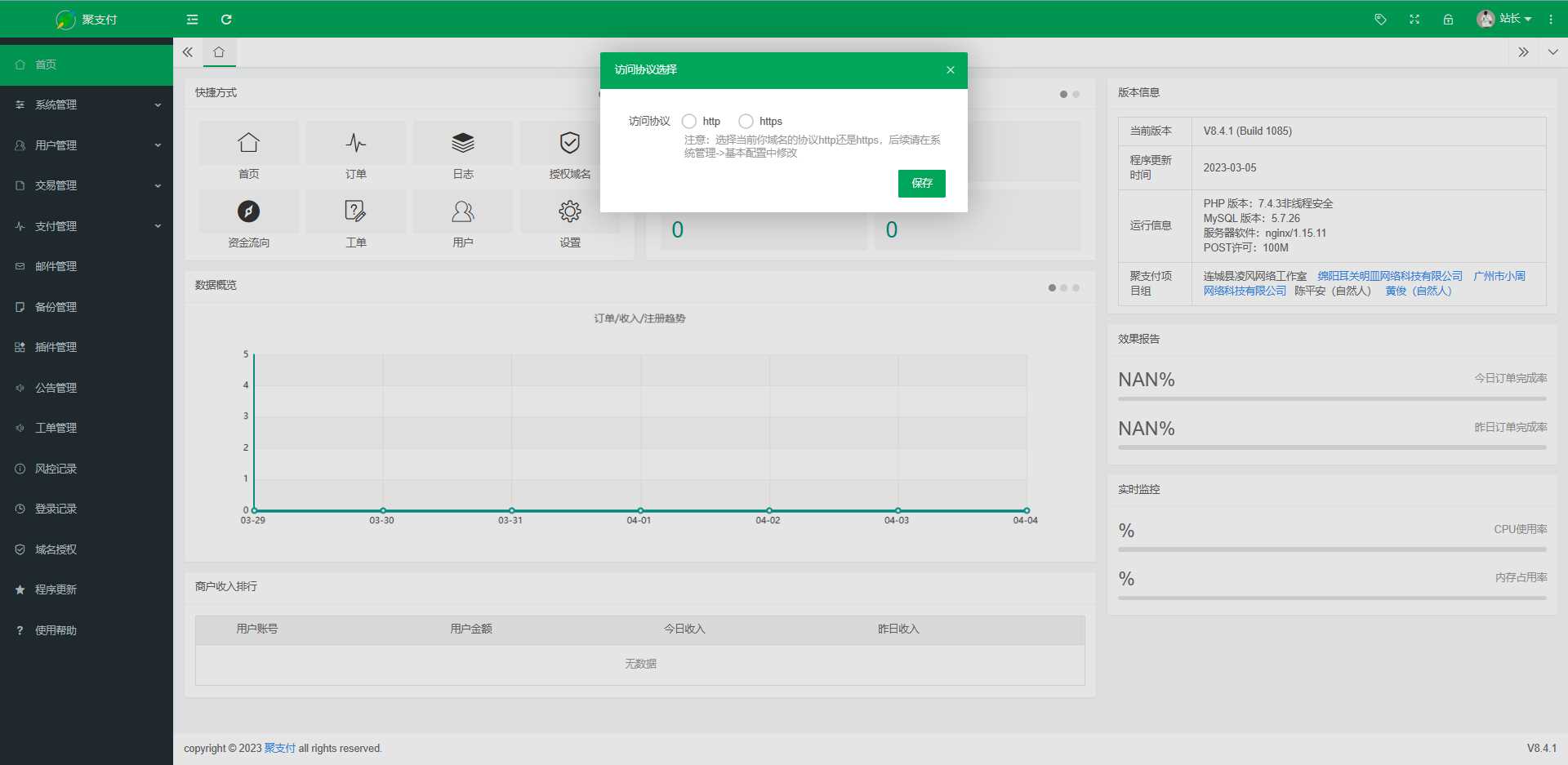Switch to the home tab above content
The width and height of the screenshot is (1568, 765).
point(218,51)
